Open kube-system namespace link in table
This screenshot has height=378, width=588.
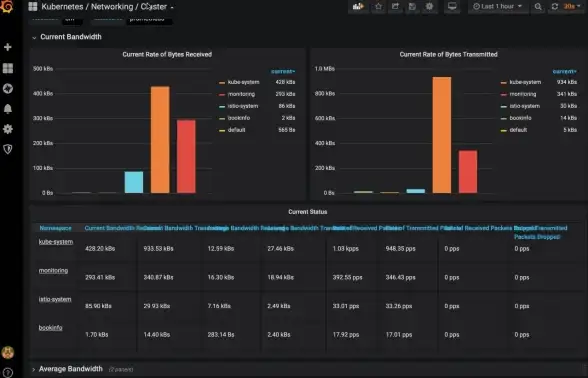pyautogui.click(x=56, y=242)
